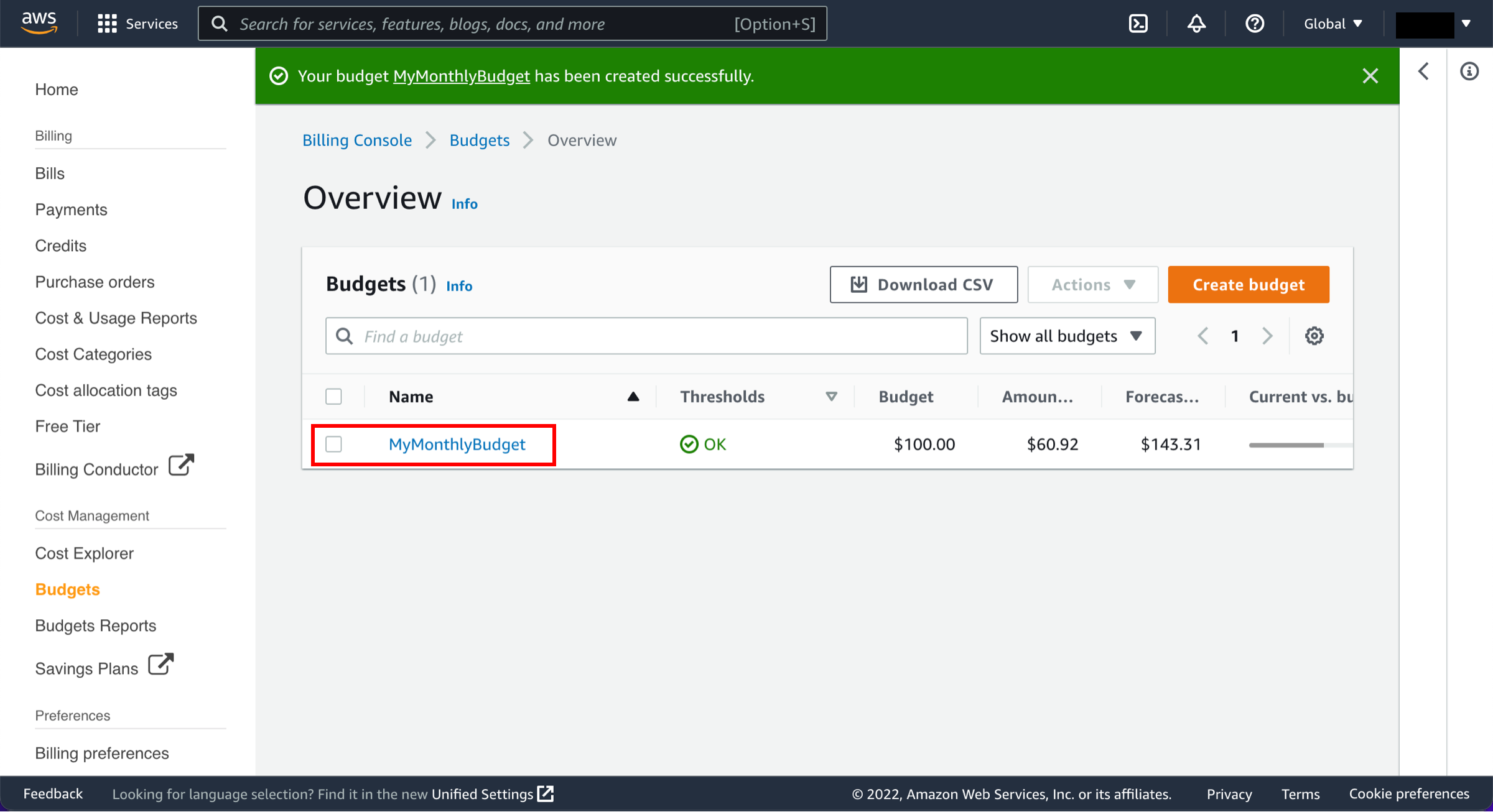Open Cost & Usage Reports
This screenshot has height=812, width=1493.
click(116, 318)
